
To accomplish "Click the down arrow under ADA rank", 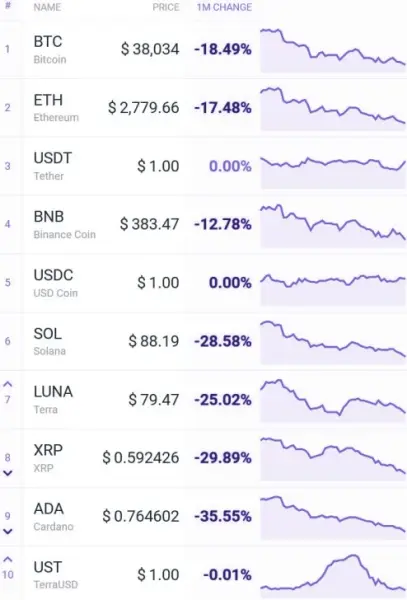I will 8,532.
